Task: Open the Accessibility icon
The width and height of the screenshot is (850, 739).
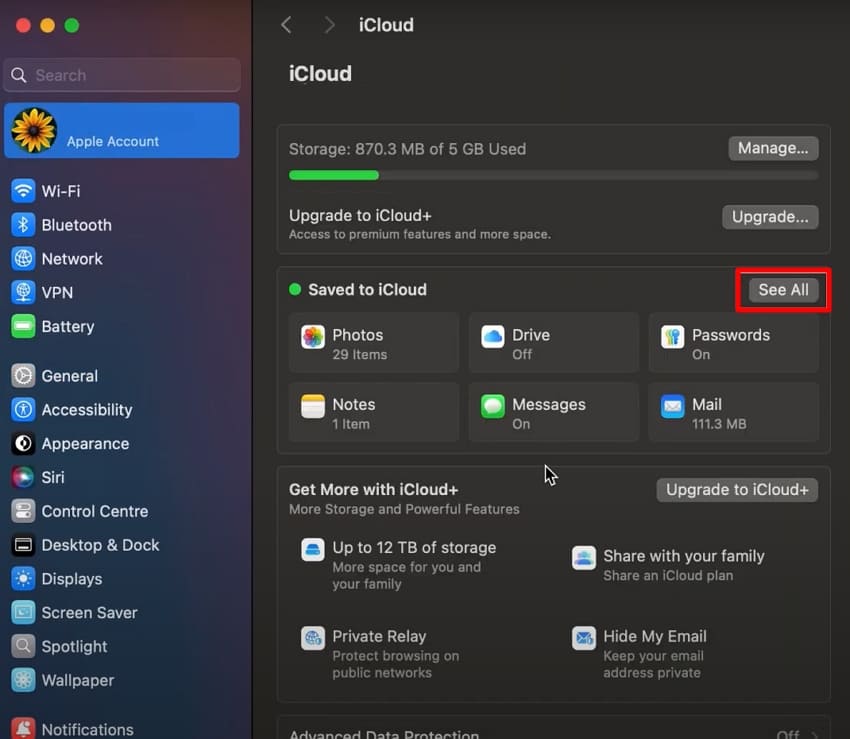Action: [x=23, y=409]
